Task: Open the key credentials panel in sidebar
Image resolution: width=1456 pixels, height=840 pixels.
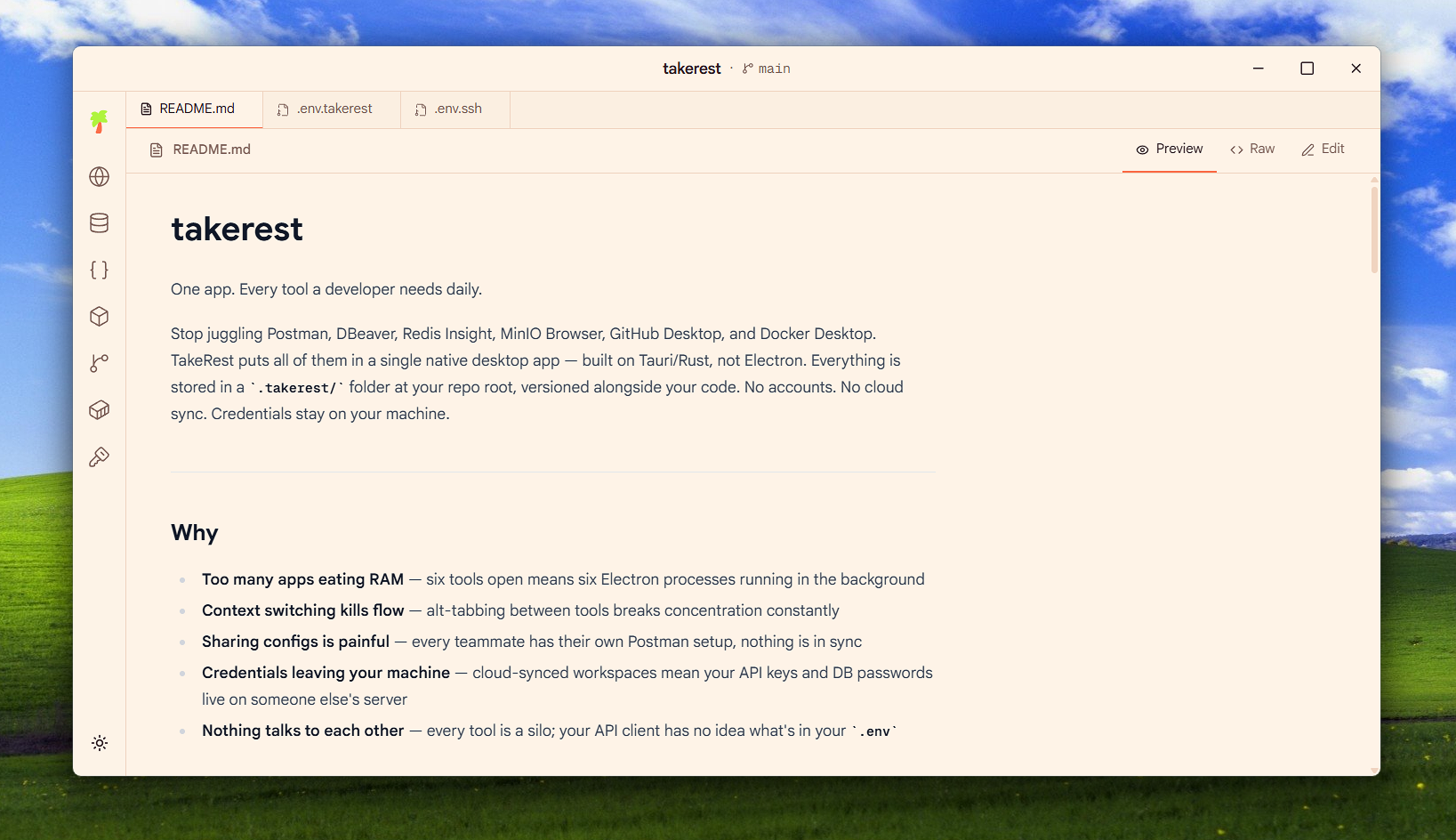Action: (100, 456)
